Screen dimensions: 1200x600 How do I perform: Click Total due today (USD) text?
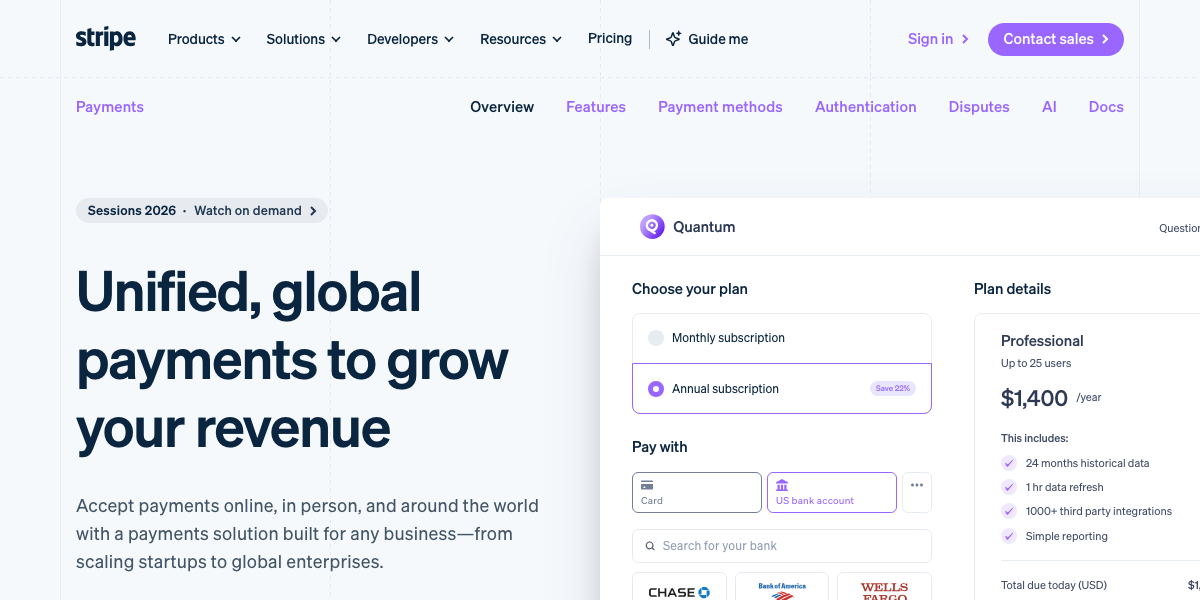(x=1054, y=585)
